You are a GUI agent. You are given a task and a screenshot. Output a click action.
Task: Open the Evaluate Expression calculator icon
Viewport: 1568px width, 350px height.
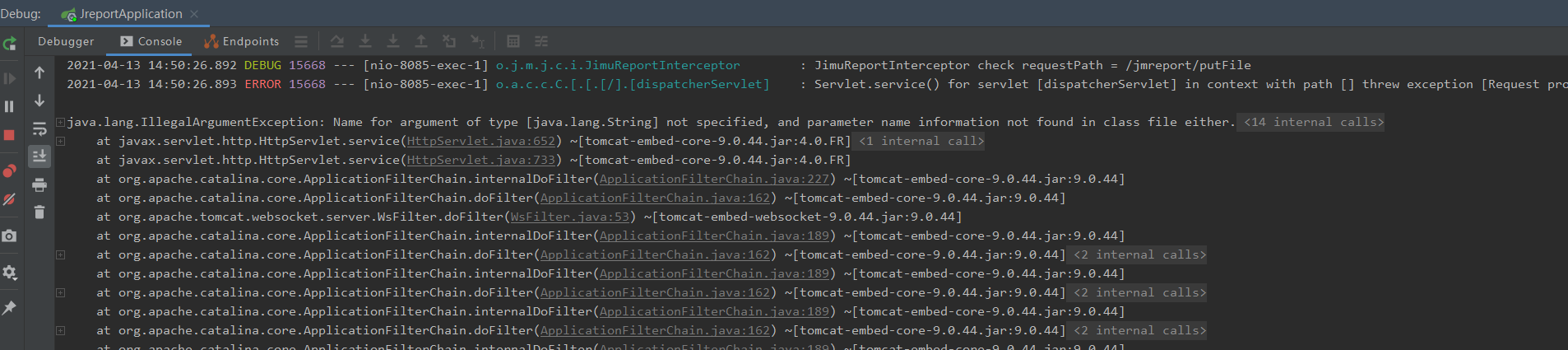click(513, 41)
